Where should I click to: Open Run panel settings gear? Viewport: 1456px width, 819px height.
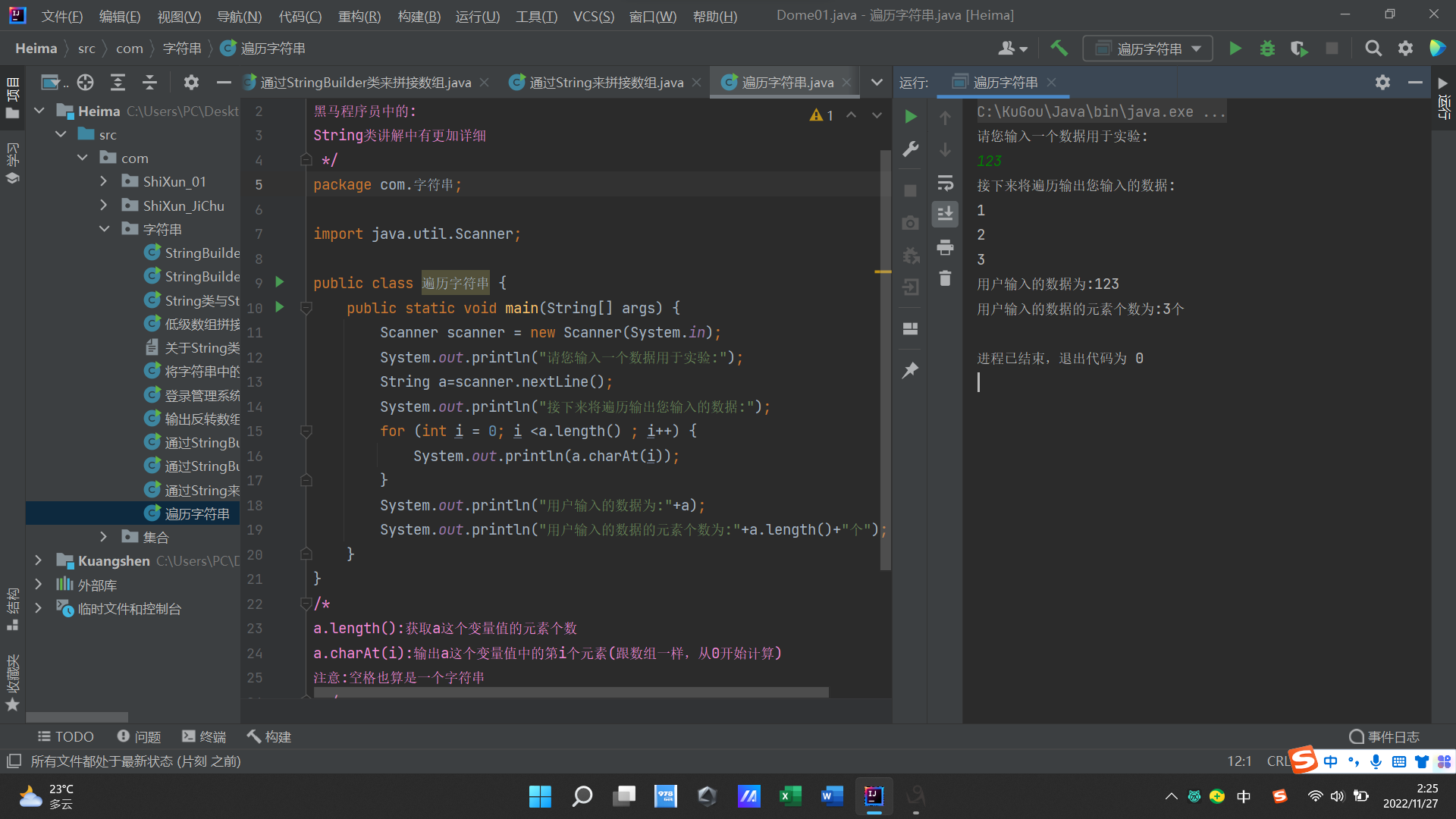(x=1382, y=82)
